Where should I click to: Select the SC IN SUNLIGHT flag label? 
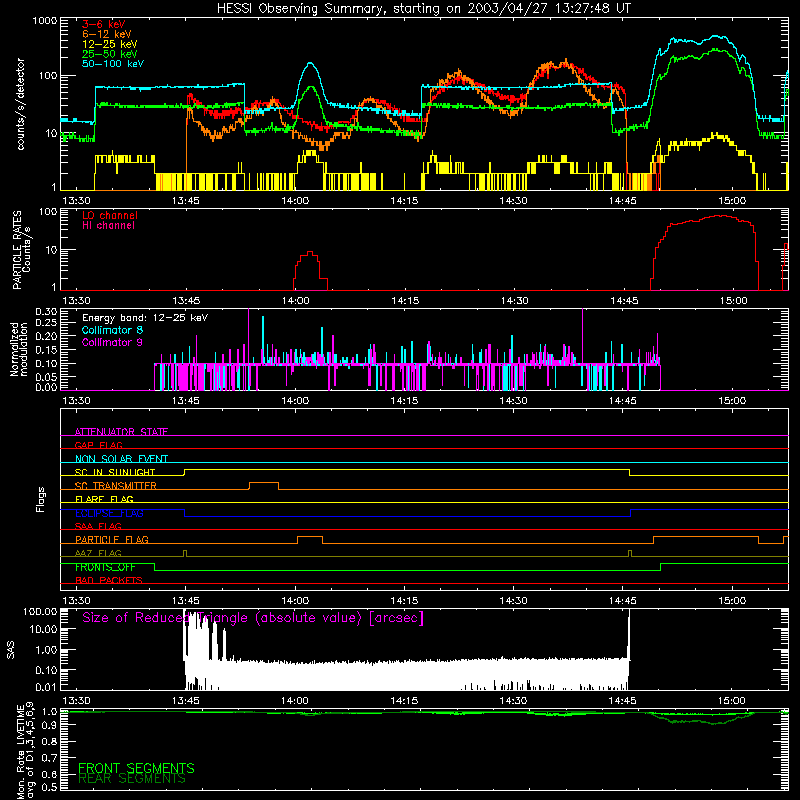coord(115,472)
